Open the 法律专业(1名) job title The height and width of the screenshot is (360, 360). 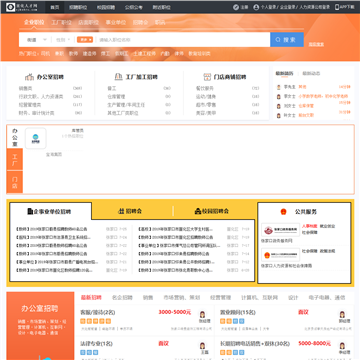point(97,344)
